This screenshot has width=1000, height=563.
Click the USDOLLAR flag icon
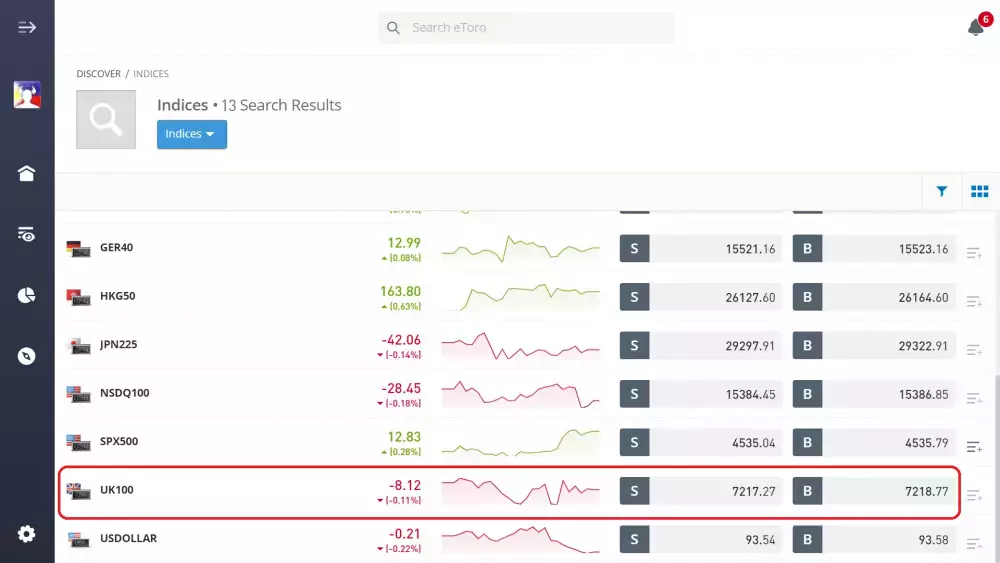(x=78, y=539)
